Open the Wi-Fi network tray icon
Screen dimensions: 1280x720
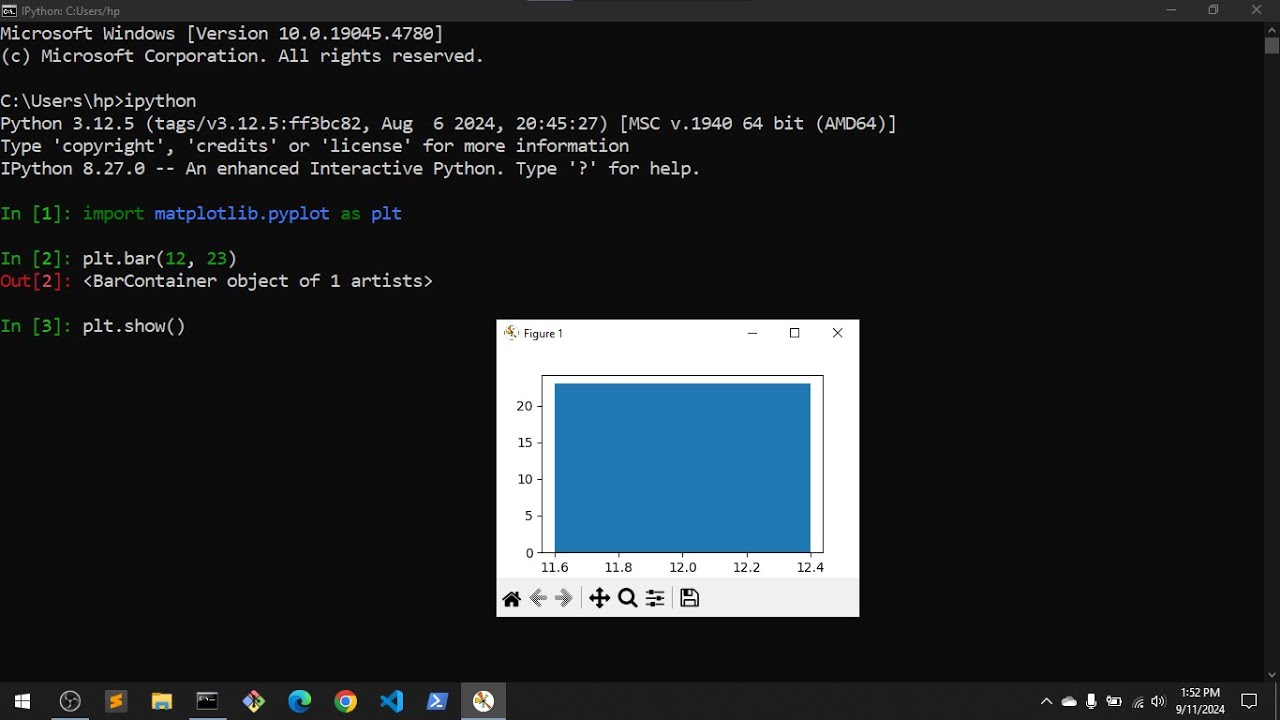pyautogui.click(x=1138, y=702)
